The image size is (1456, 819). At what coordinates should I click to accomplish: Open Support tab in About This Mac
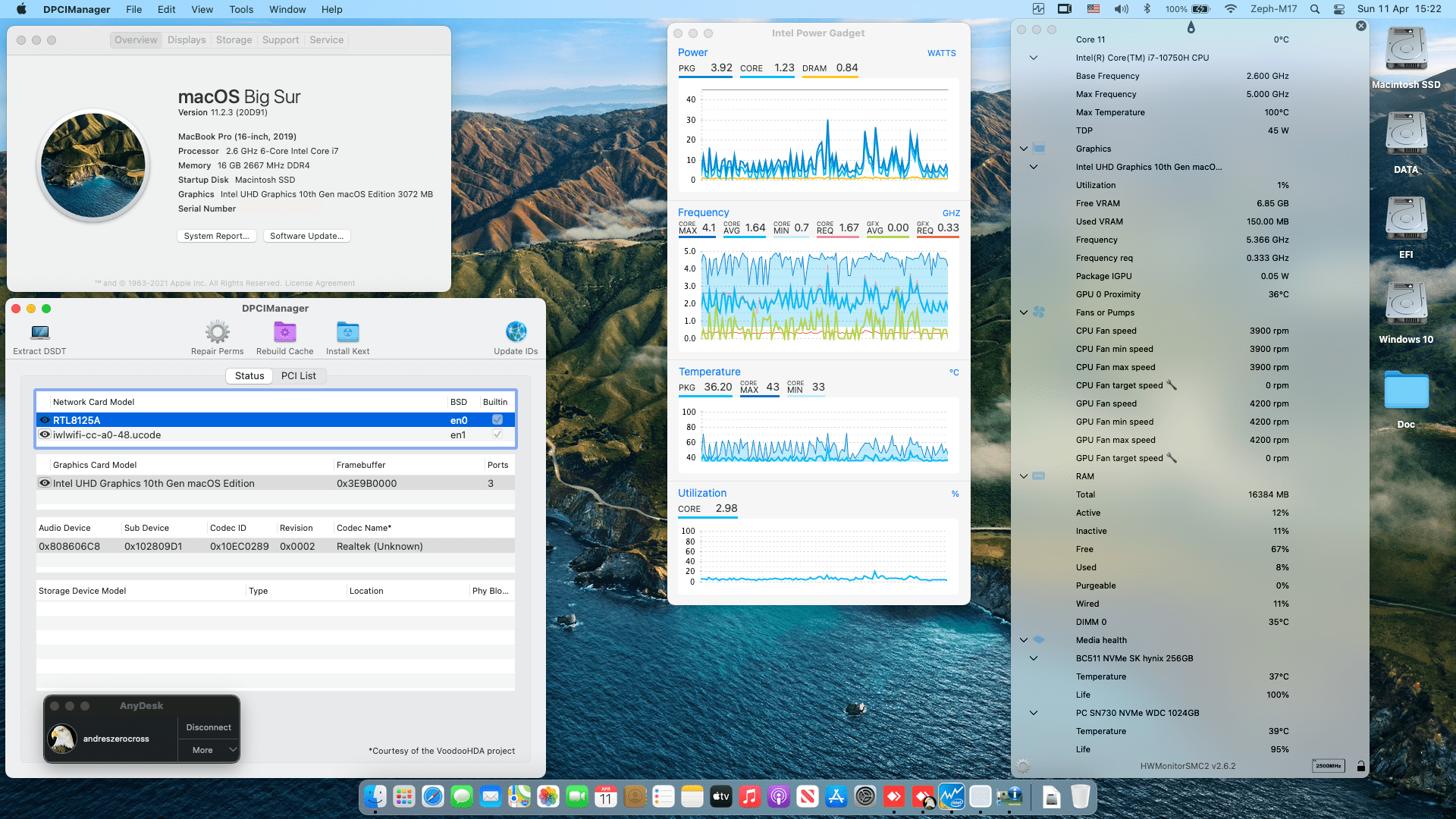tap(281, 39)
